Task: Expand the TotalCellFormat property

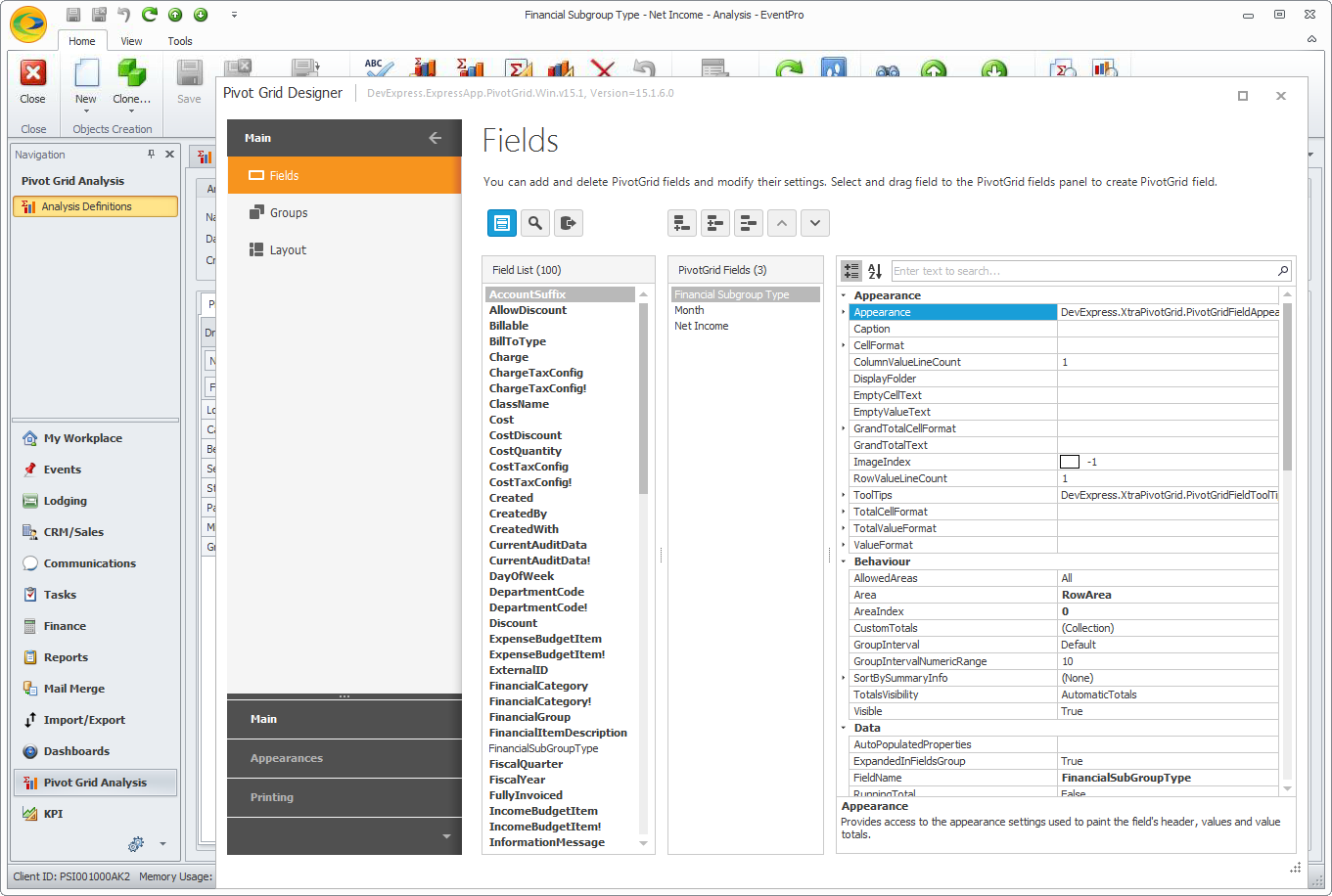Action: (x=844, y=512)
